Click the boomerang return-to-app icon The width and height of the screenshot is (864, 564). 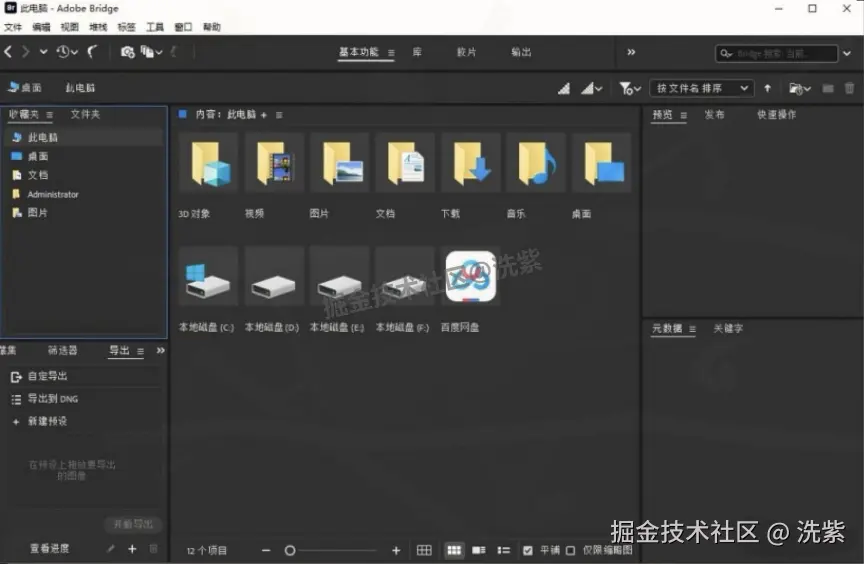point(92,52)
